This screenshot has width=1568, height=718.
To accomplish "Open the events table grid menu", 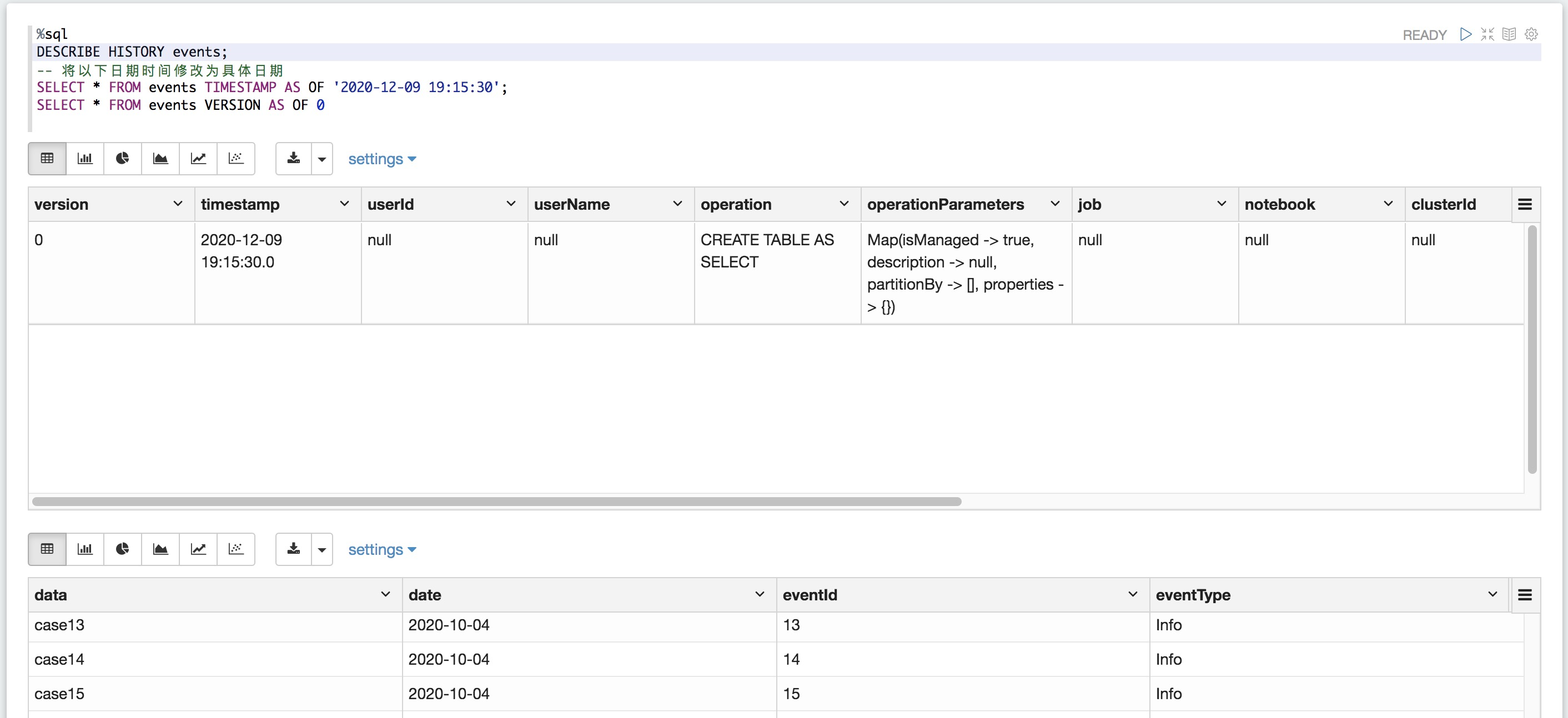I will tap(1525, 595).
